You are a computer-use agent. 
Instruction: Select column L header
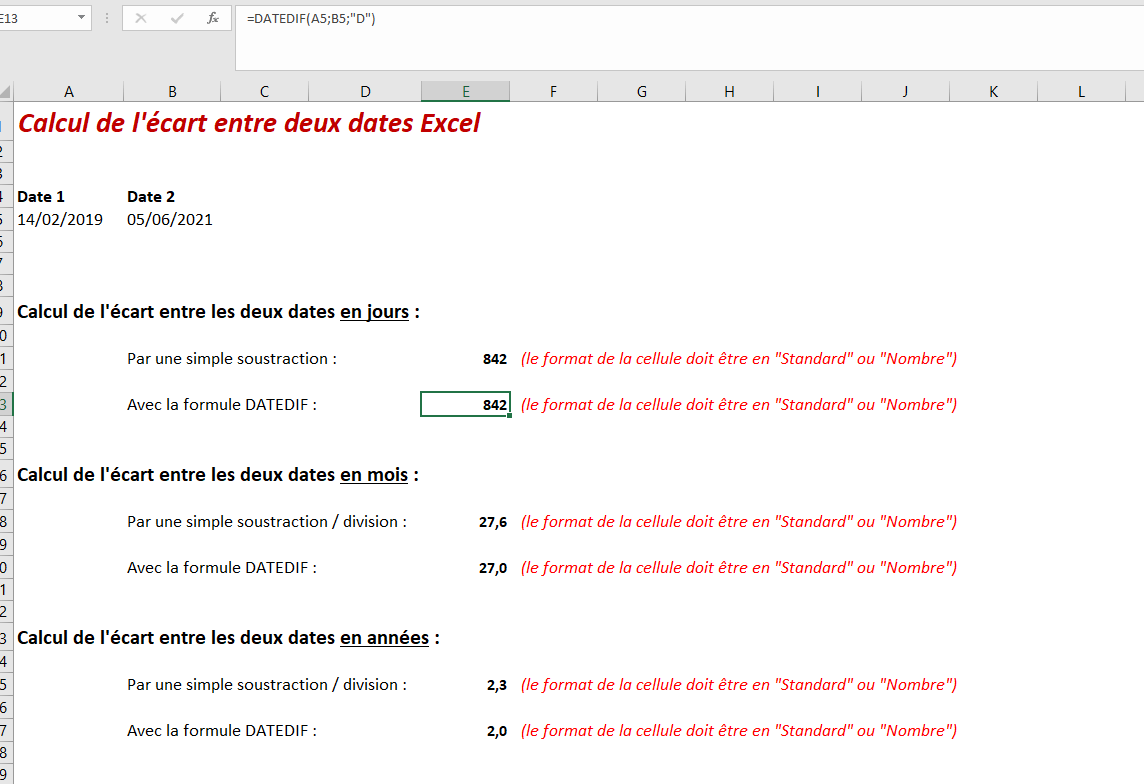coord(1081,92)
